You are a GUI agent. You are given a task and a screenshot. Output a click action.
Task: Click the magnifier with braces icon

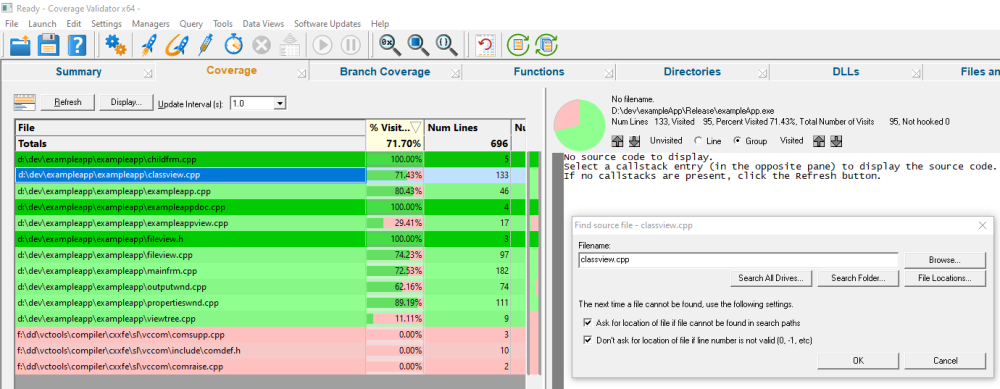(x=446, y=45)
